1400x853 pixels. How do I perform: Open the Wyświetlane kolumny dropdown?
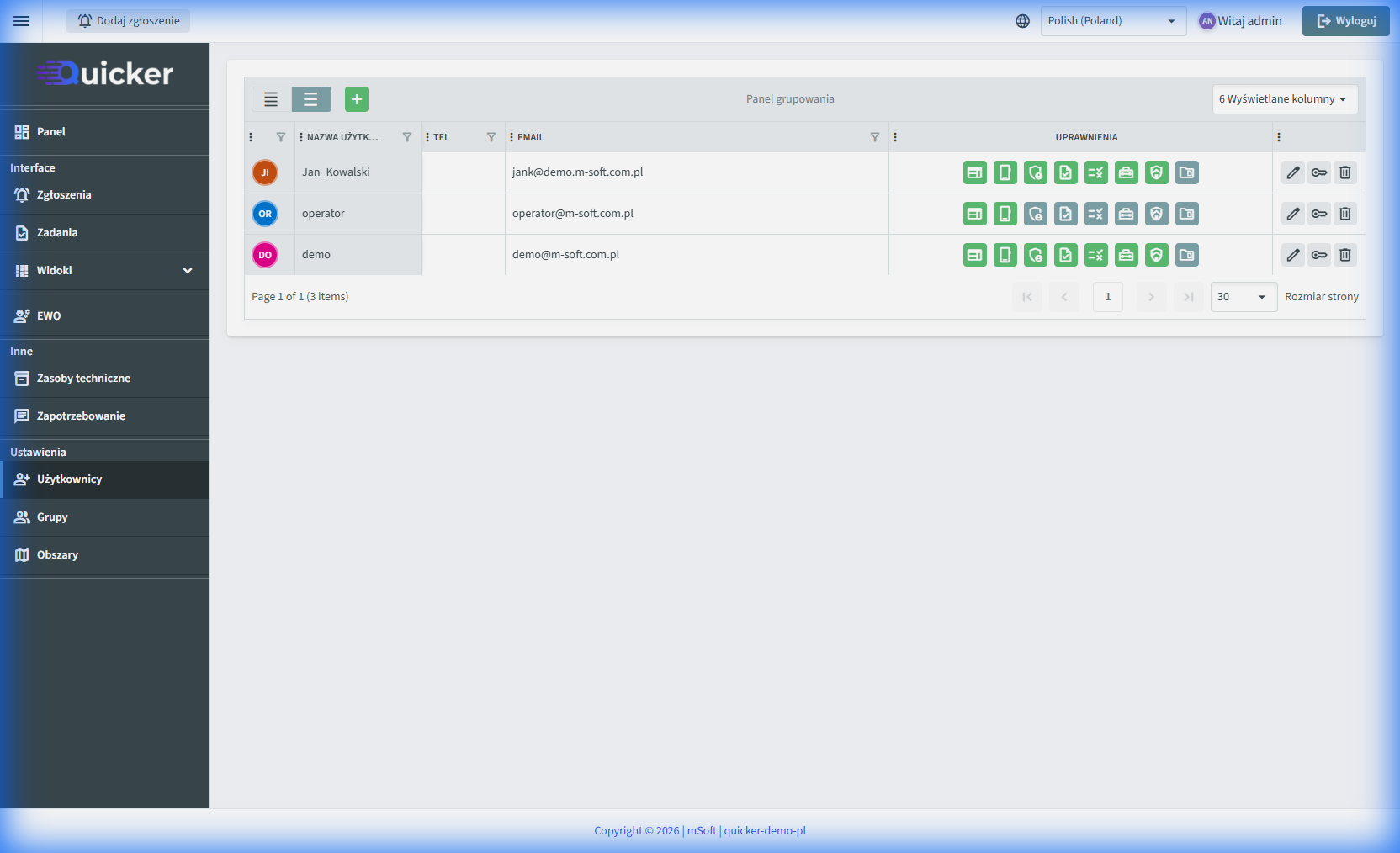1284,99
